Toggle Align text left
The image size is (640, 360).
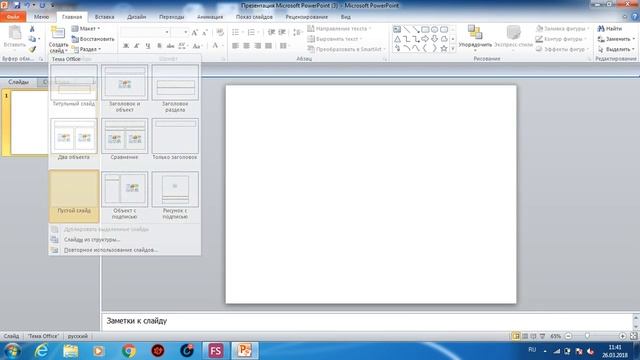(236, 46)
